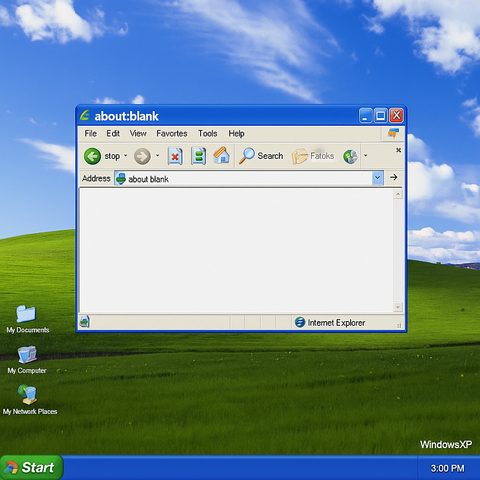Open the Tools menu
Viewport: 480px width, 480px height.
tap(207, 134)
